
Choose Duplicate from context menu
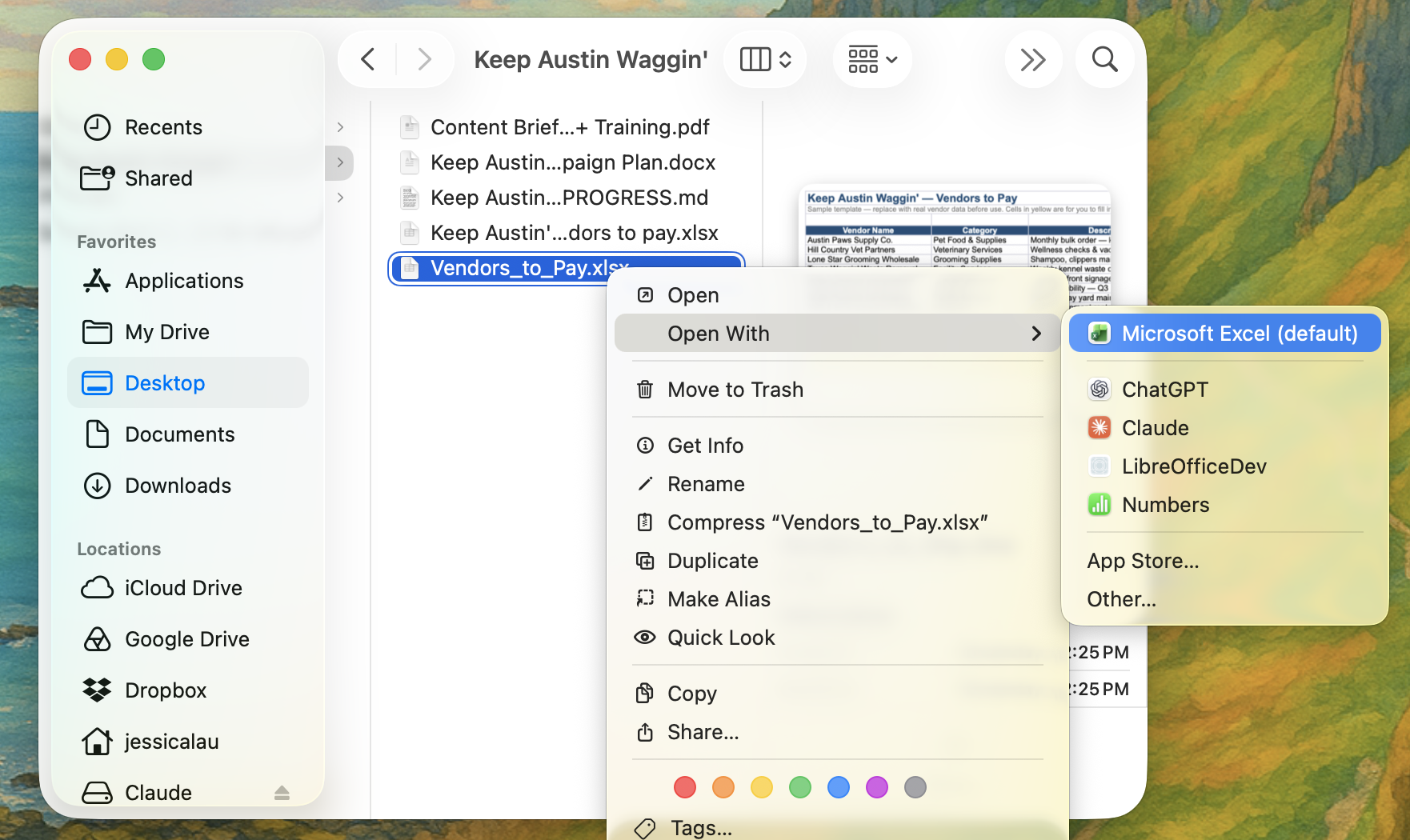[837, 561]
